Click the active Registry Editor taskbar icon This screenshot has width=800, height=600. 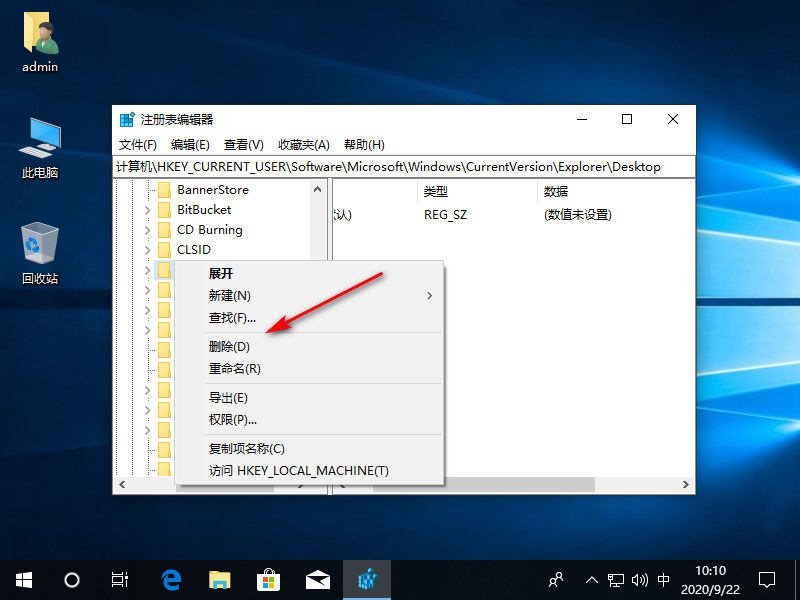(x=367, y=579)
